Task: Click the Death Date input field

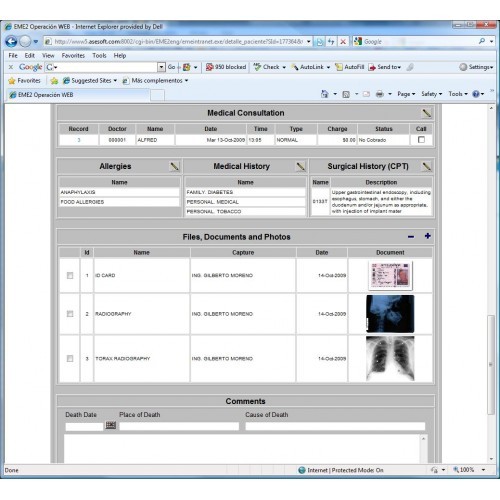Action: coord(84,426)
